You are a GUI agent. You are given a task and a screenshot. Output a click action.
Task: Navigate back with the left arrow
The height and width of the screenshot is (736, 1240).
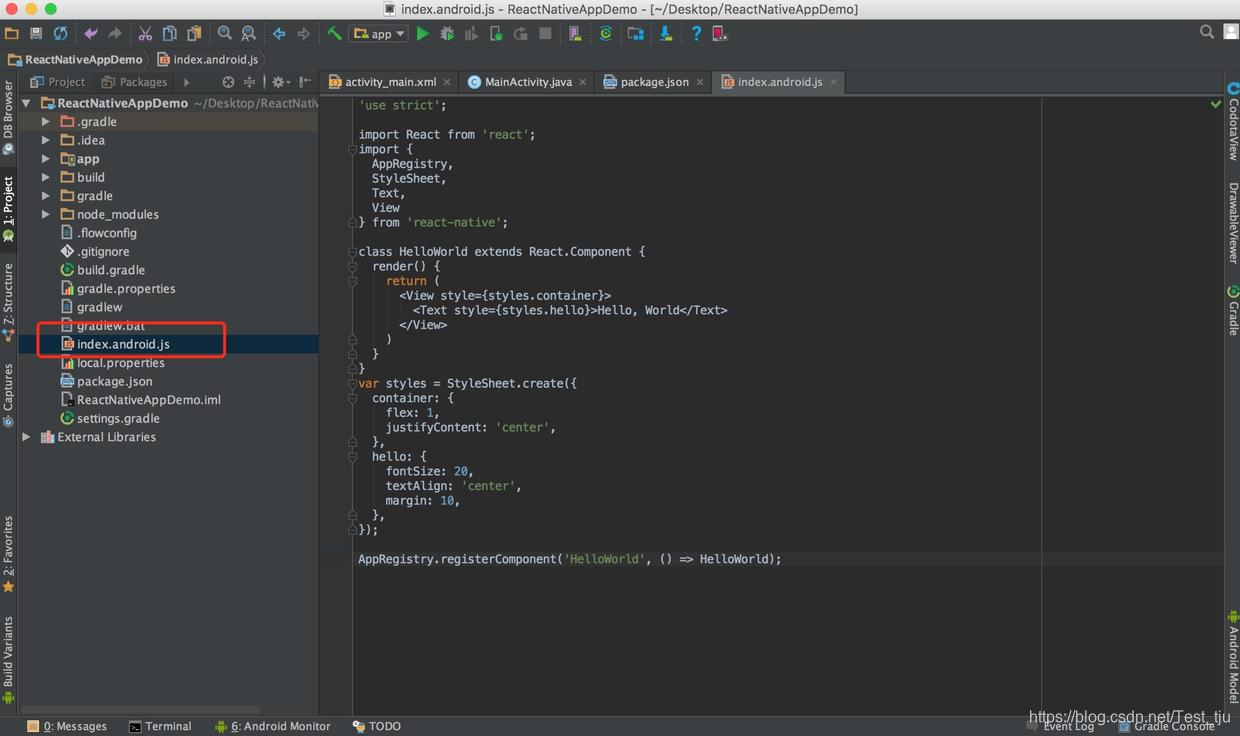(x=279, y=33)
